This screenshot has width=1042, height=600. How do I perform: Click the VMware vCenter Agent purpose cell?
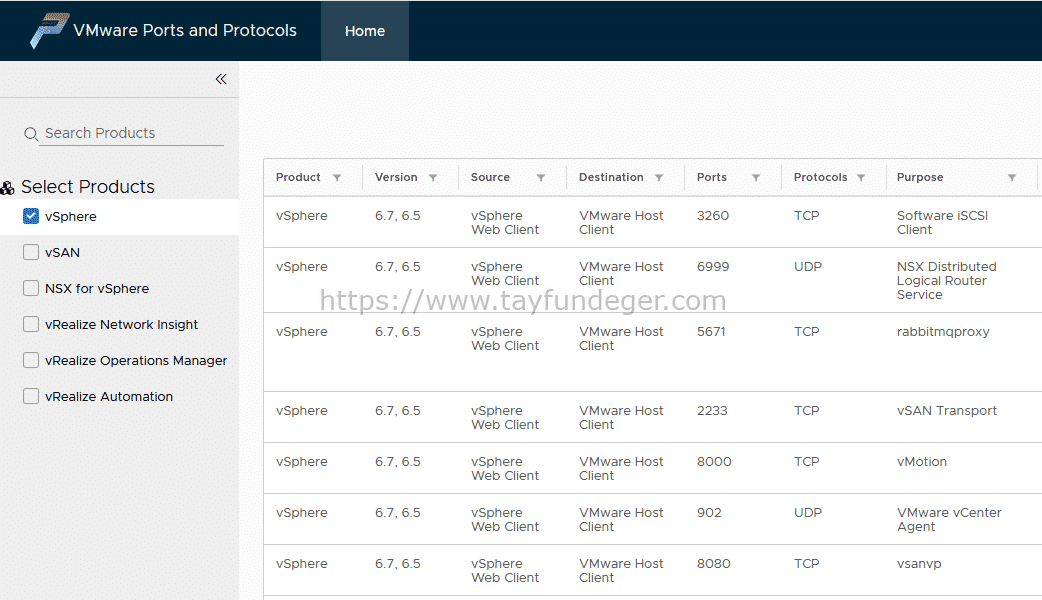tap(949, 520)
